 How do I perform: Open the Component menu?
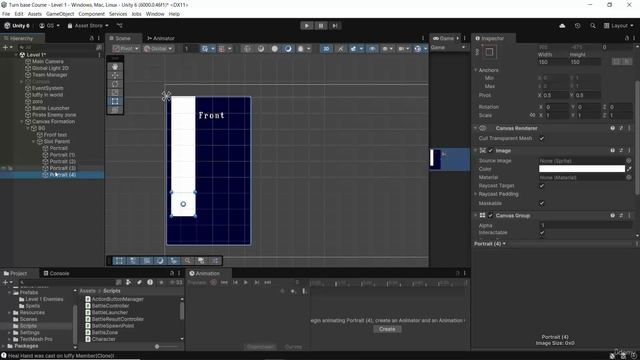(91, 14)
